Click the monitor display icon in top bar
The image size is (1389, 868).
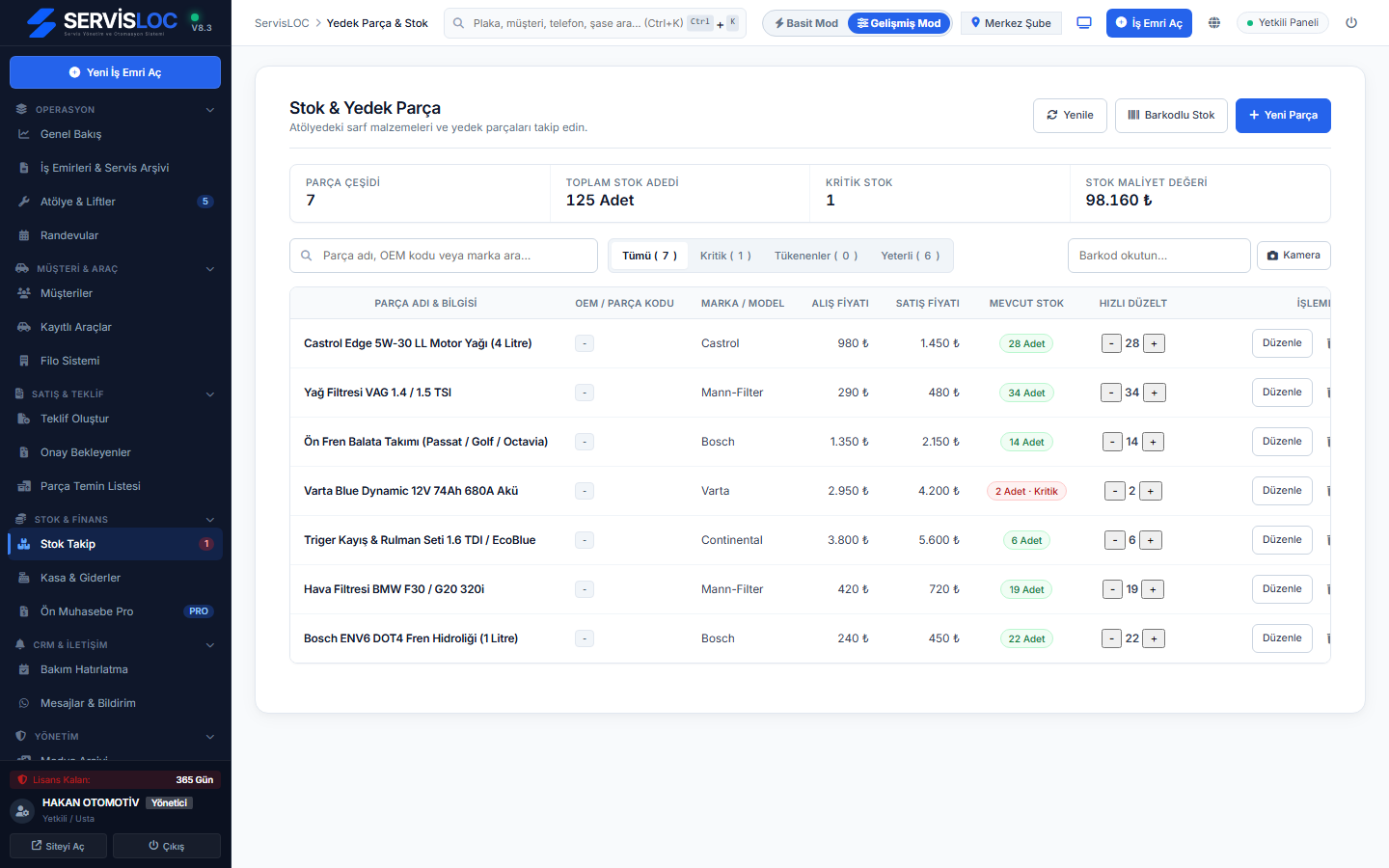(1084, 23)
